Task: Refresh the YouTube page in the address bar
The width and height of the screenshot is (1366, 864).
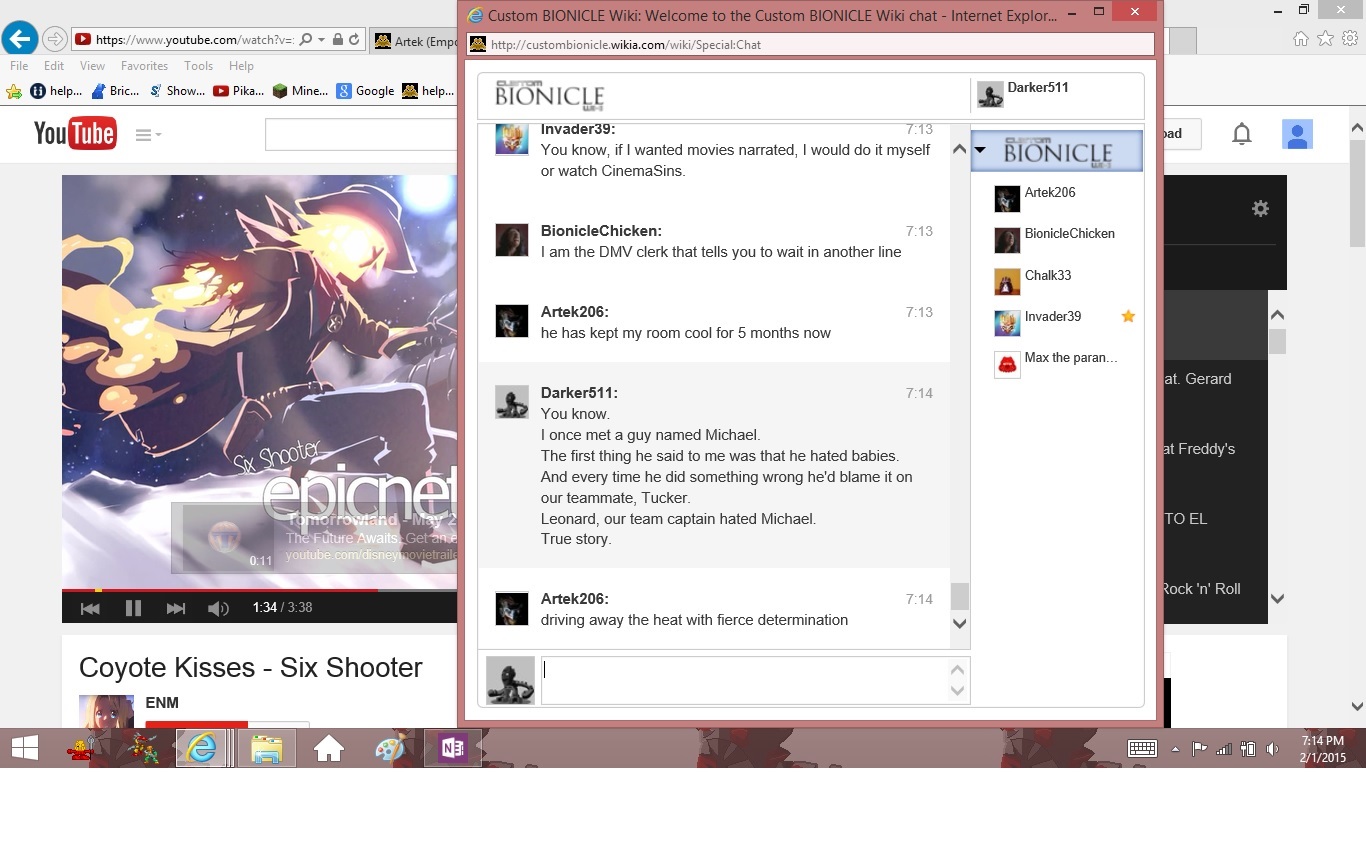Action: 354,40
